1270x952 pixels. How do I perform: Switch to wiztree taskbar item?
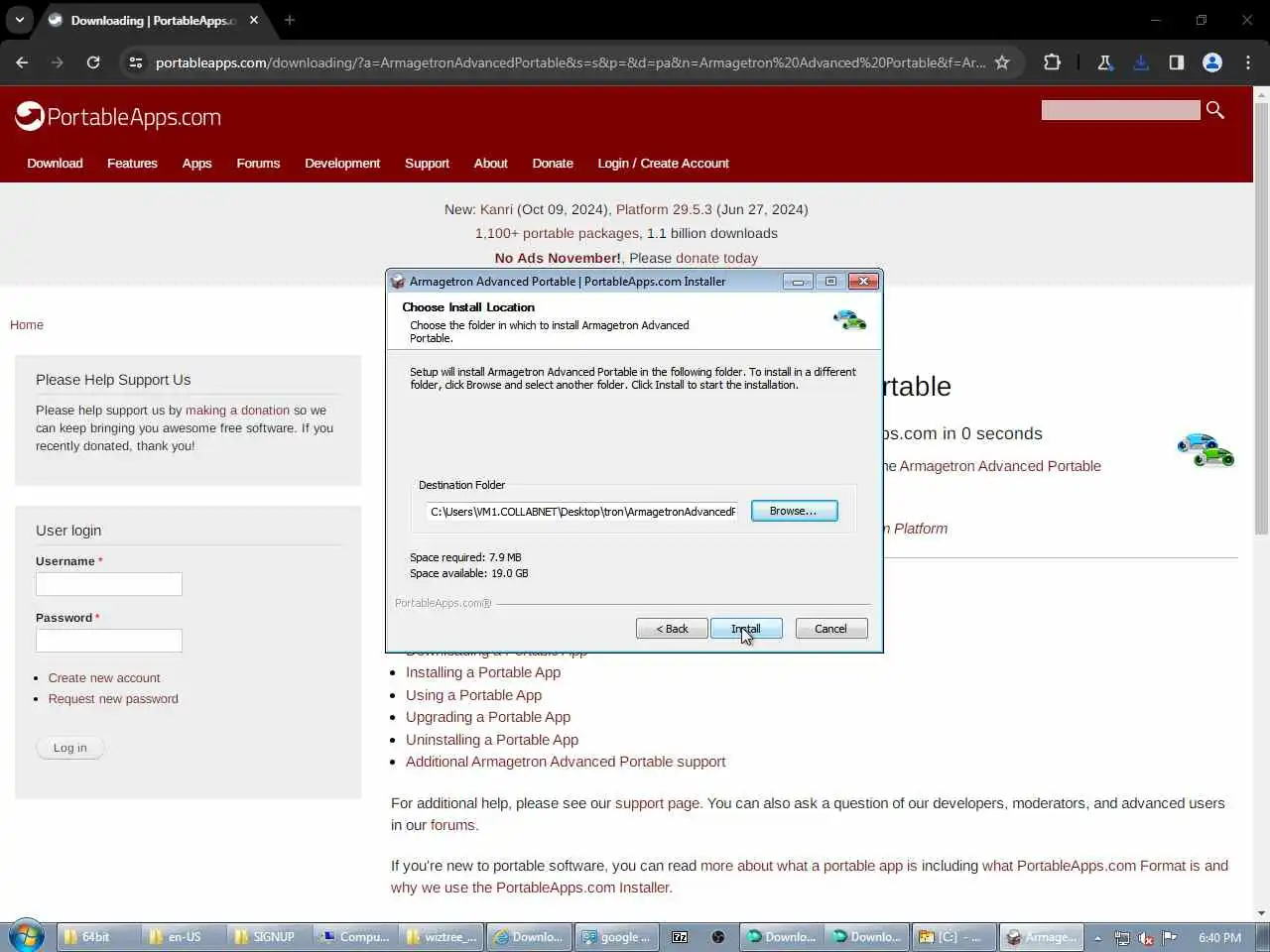coord(443,937)
